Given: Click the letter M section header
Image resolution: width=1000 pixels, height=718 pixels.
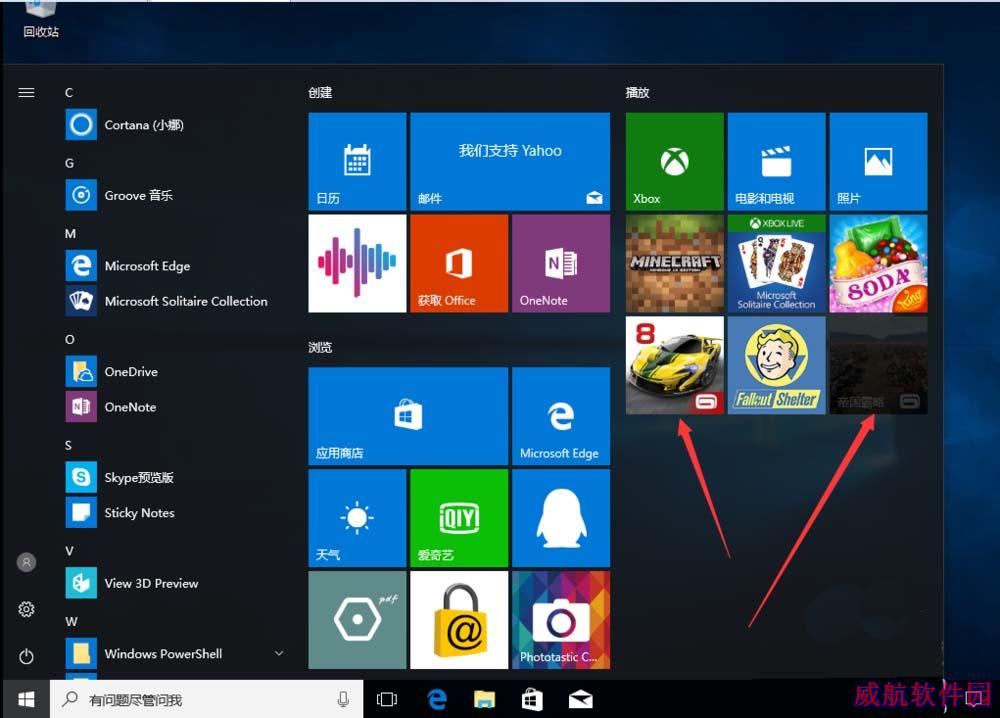Looking at the screenshot, I should (x=70, y=233).
